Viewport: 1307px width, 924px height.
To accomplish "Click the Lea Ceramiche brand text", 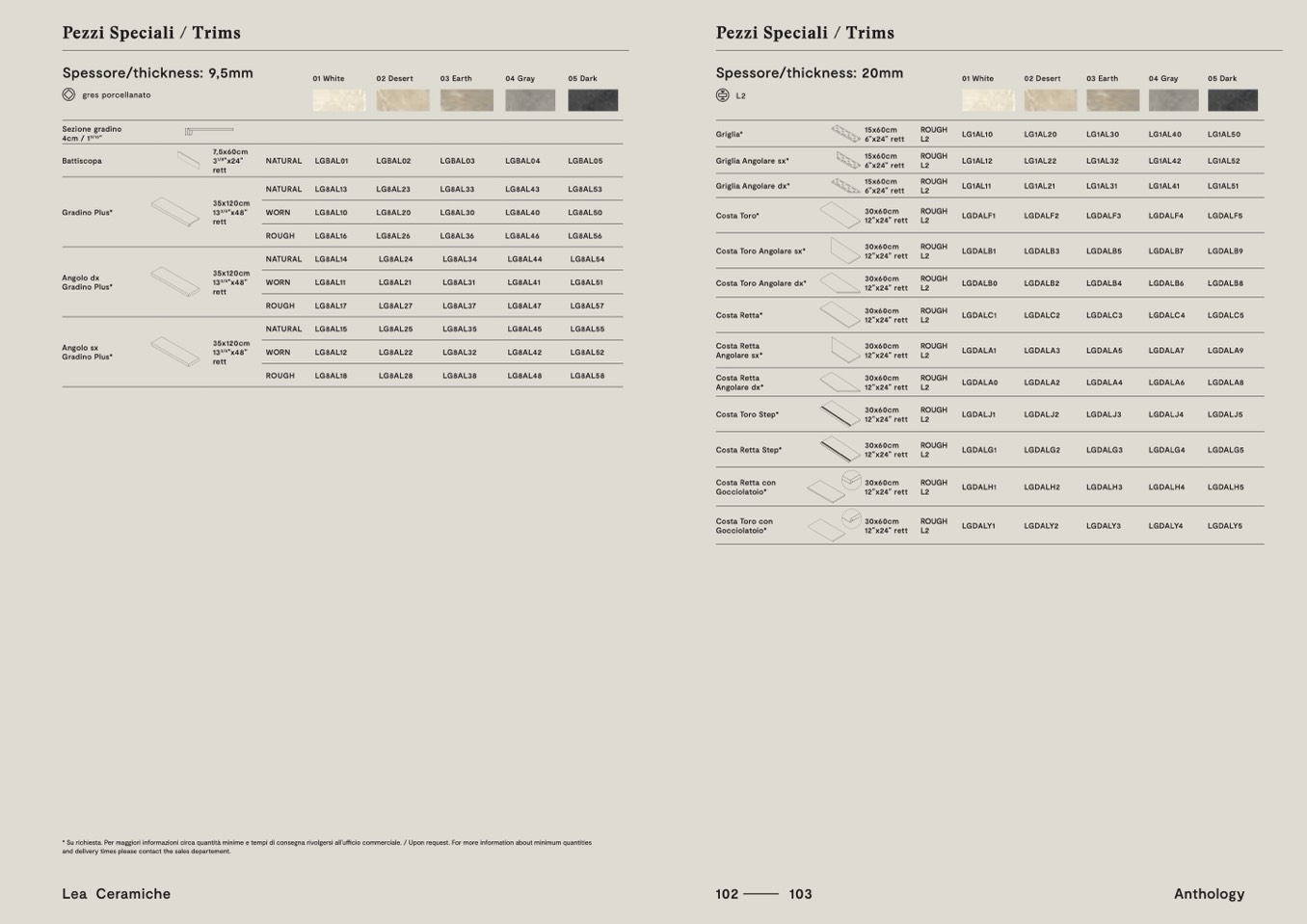I will point(117,894).
